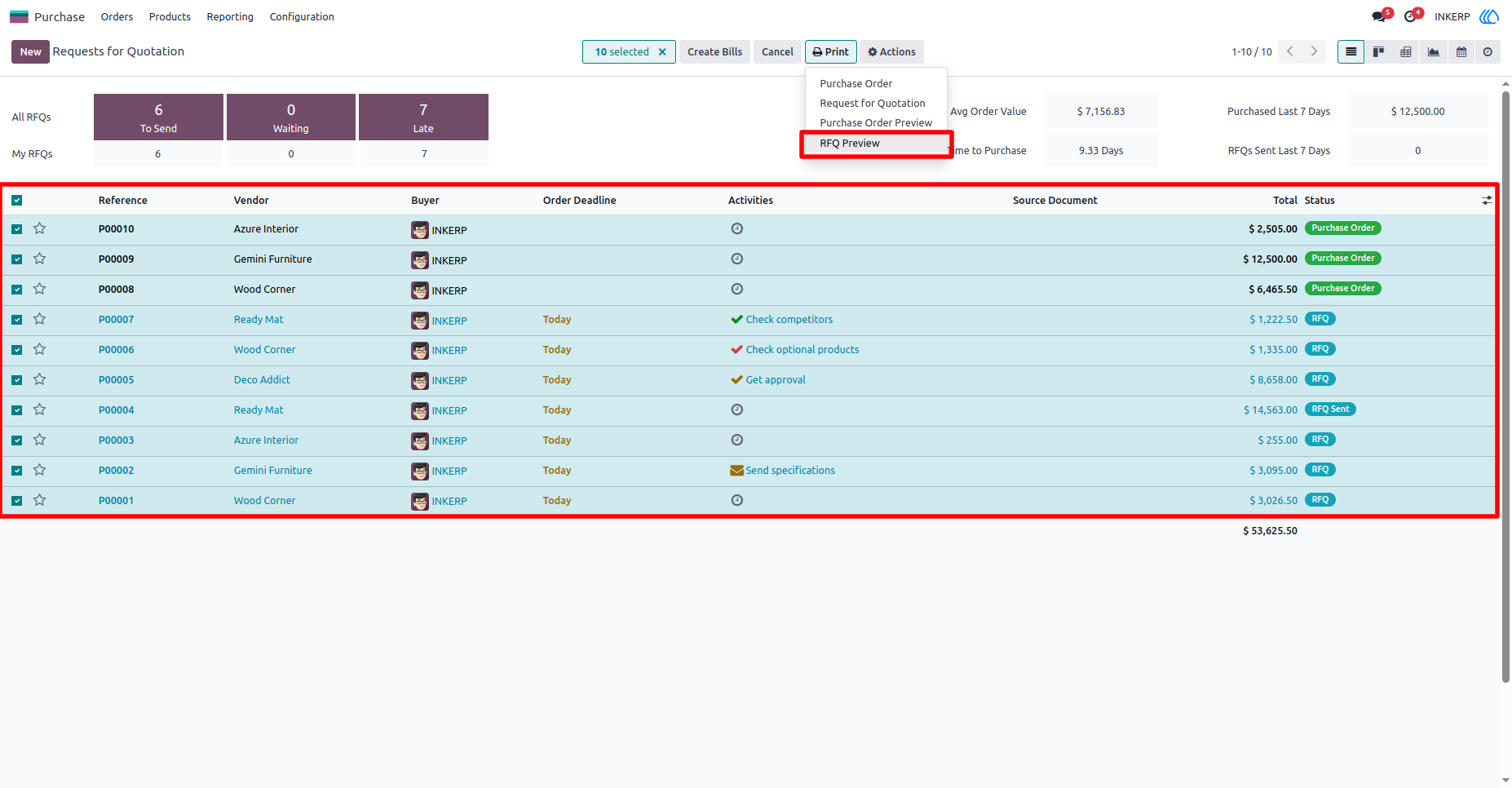Switch to calendar view
Image resolution: width=1512 pixels, height=788 pixels.
(1461, 52)
